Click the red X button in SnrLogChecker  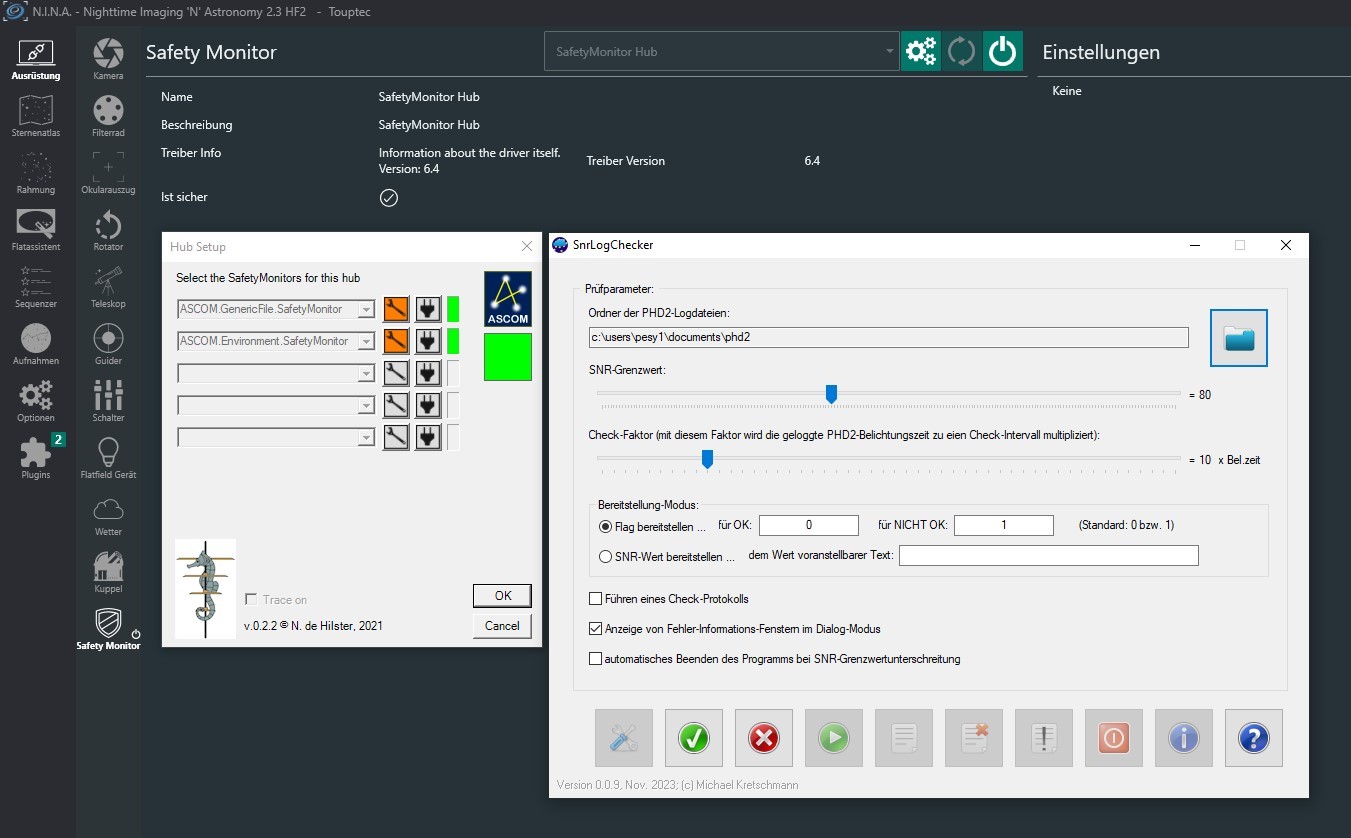[764, 738]
